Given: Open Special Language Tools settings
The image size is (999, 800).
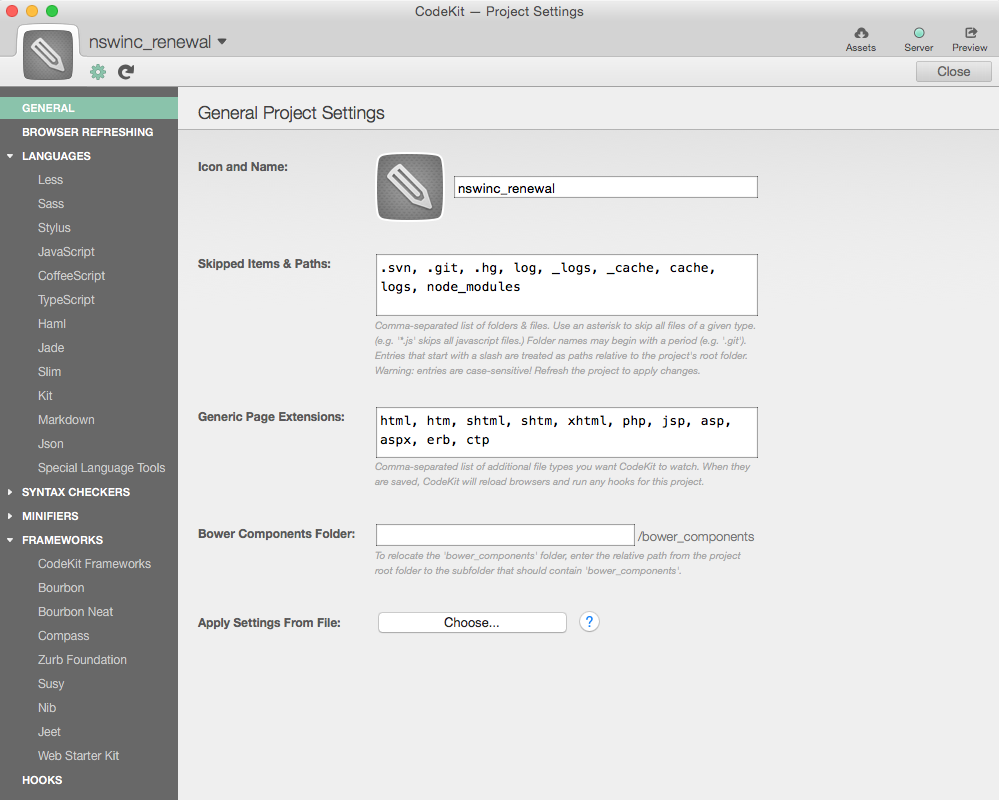Looking at the screenshot, I should coord(101,468).
